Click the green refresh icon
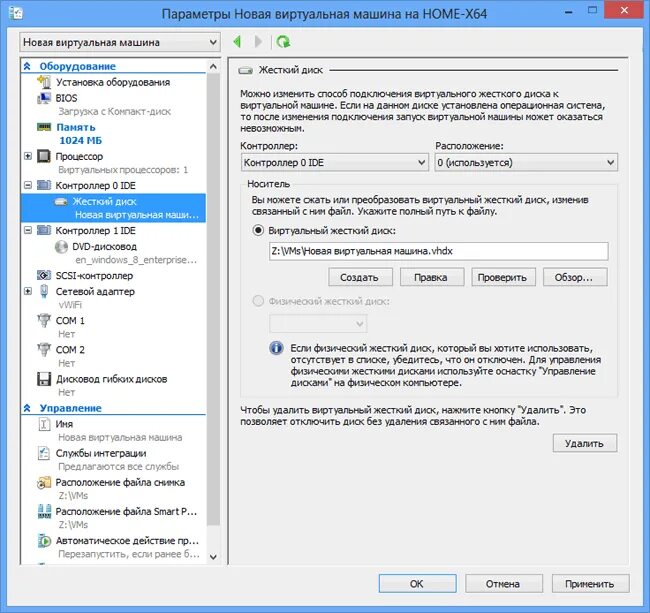Viewport: 650px width, 613px height. (284, 41)
